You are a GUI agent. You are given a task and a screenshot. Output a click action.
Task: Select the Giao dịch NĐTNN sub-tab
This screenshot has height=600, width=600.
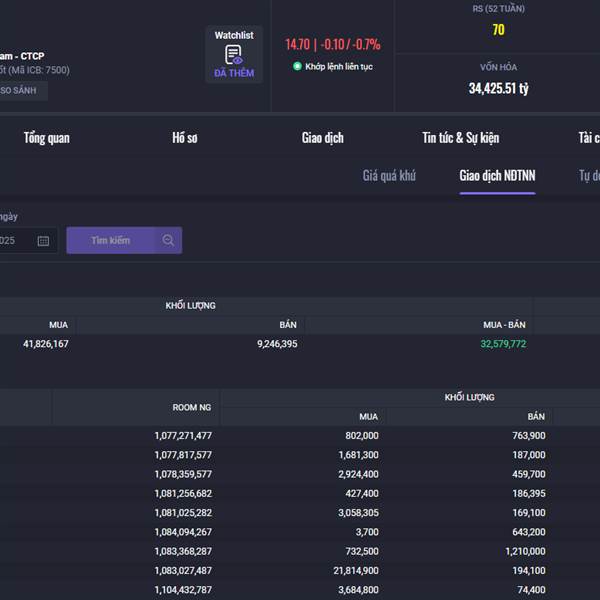pos(497,176)
